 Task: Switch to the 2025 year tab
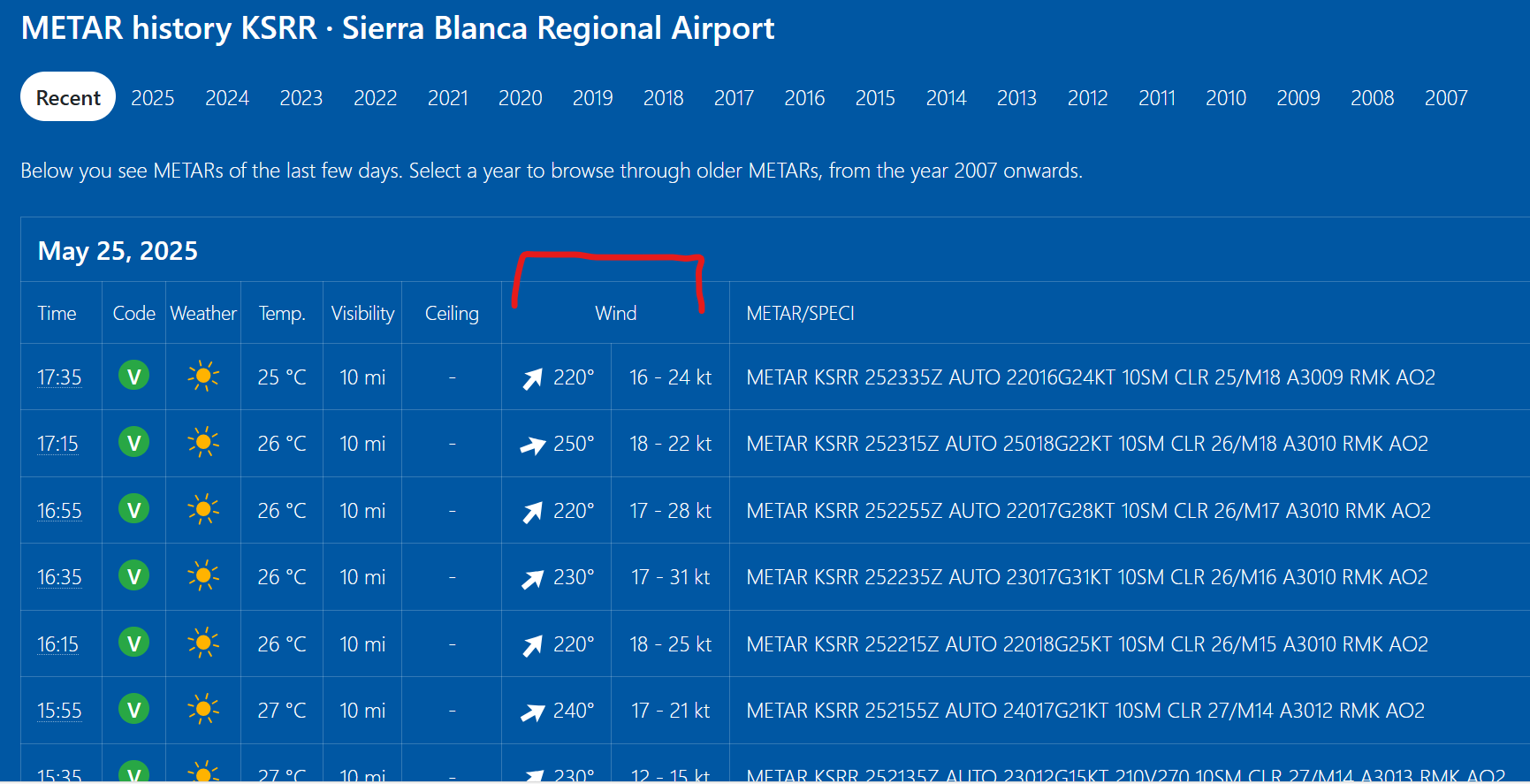[x=153, y=98]
